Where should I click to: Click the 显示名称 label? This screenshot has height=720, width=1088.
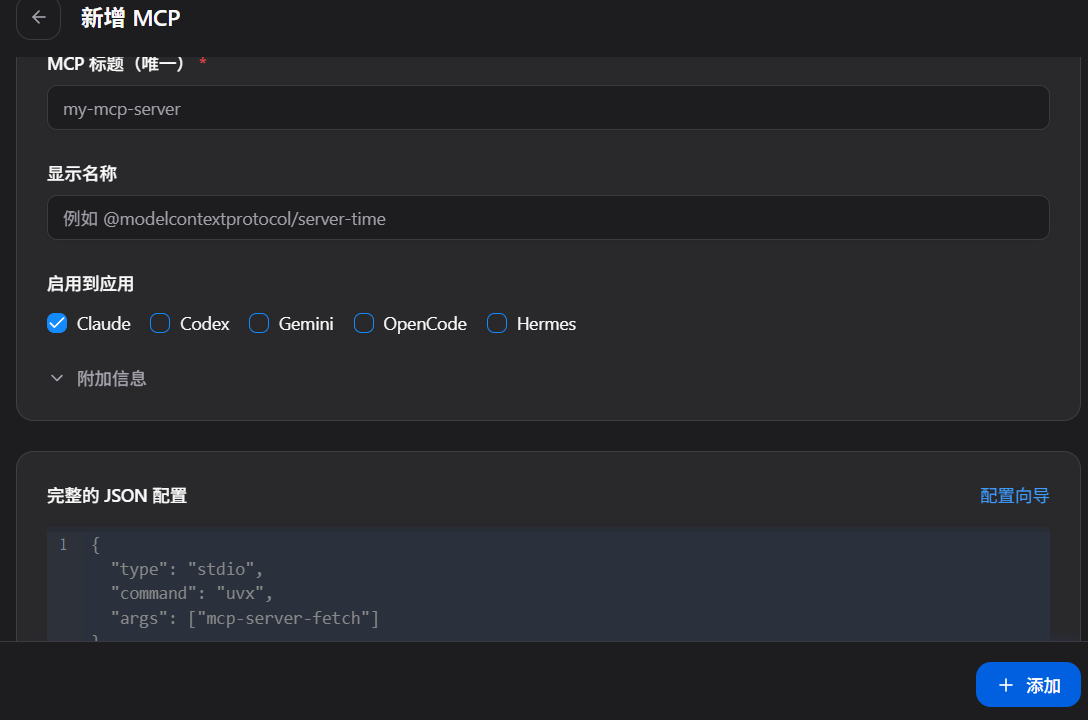(x=82, y=173)
